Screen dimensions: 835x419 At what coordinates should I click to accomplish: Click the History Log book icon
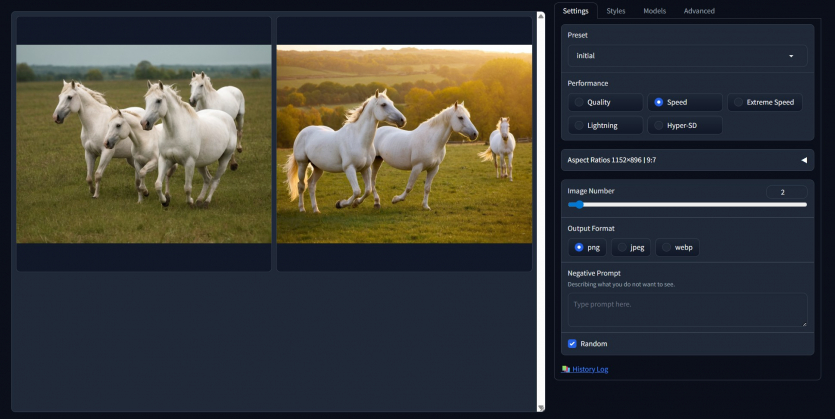566,369
